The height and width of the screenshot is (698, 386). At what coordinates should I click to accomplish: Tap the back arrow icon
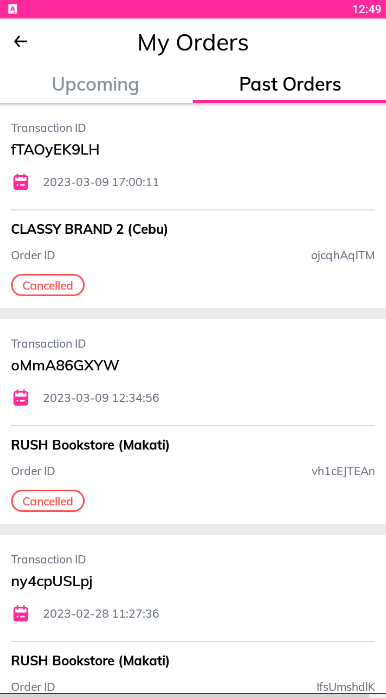[x=20, y=42]
